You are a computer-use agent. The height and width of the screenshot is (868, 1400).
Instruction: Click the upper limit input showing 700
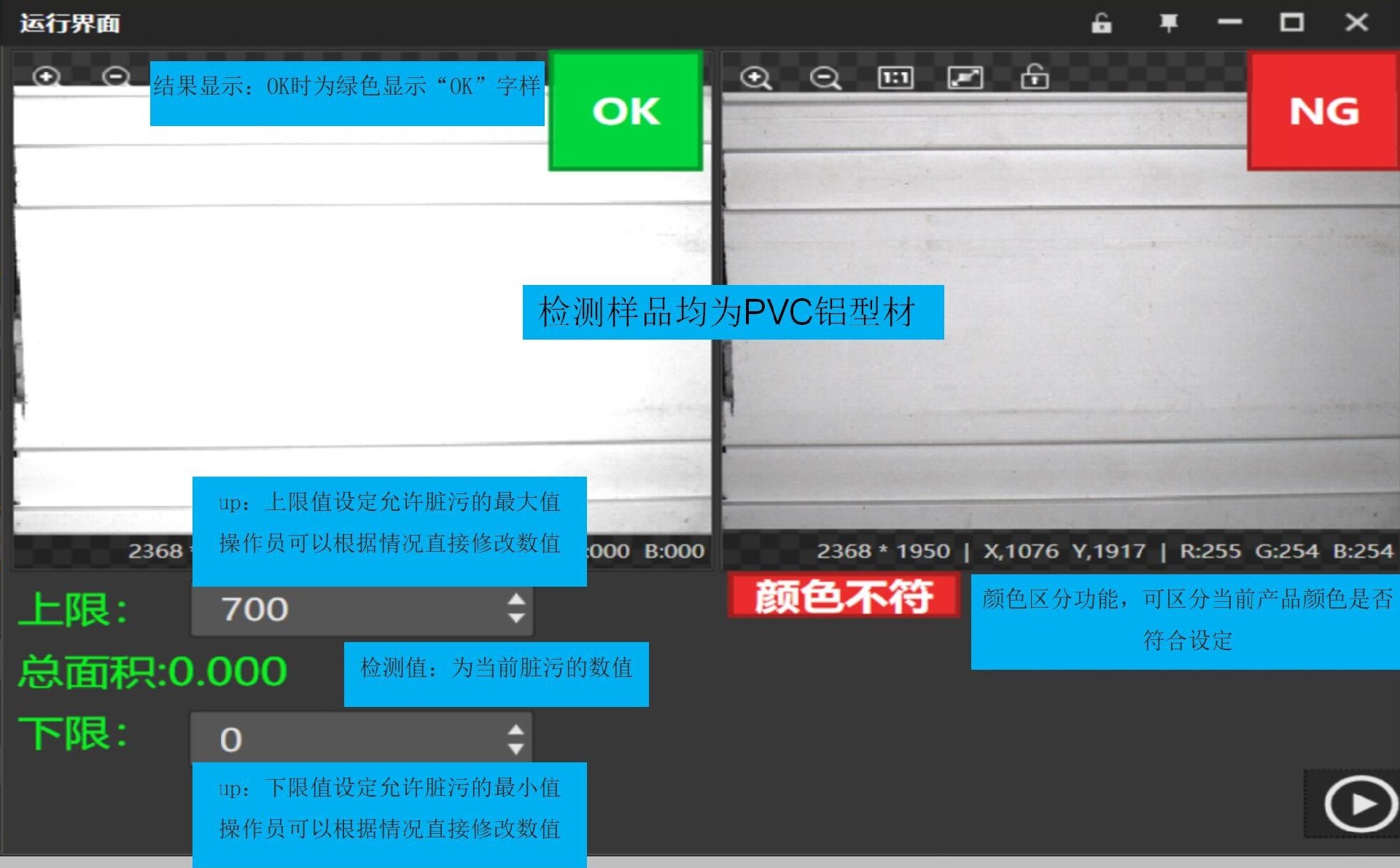(328, 609)
